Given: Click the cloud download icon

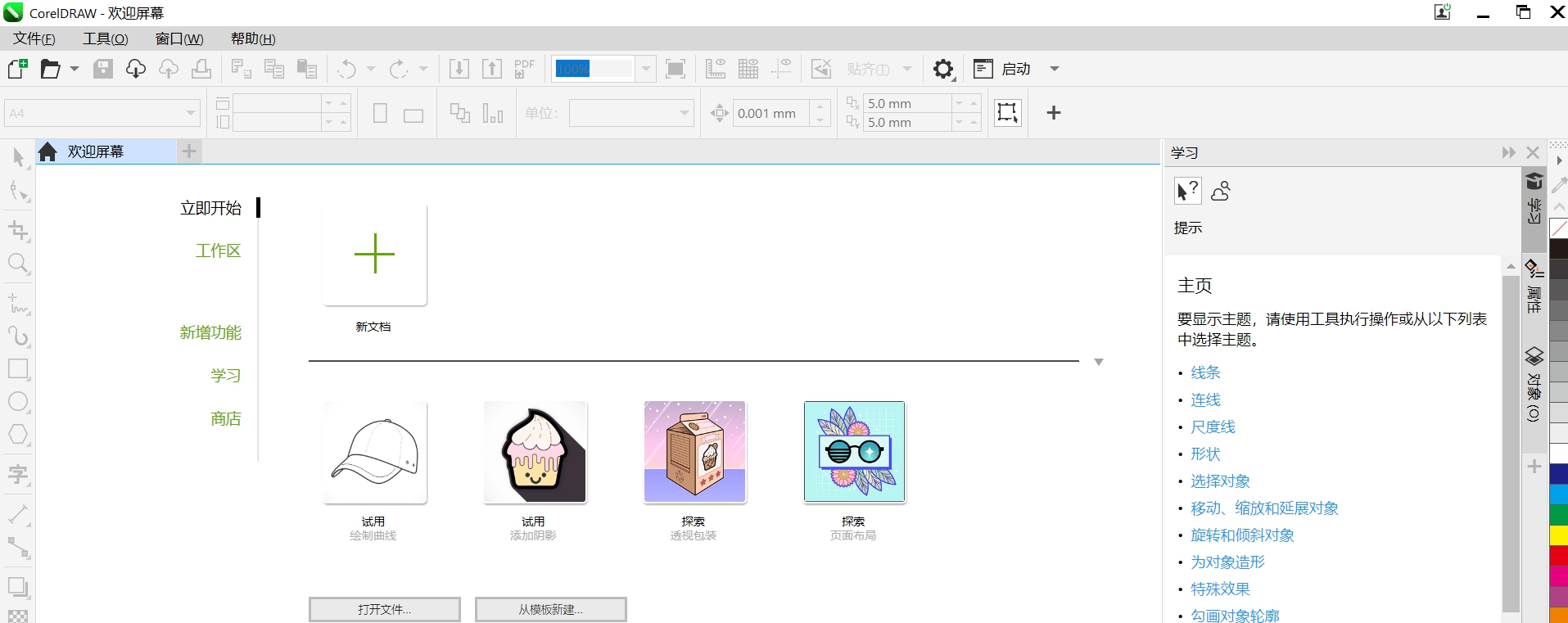Looking at the screenshot, I should [136, 69].
